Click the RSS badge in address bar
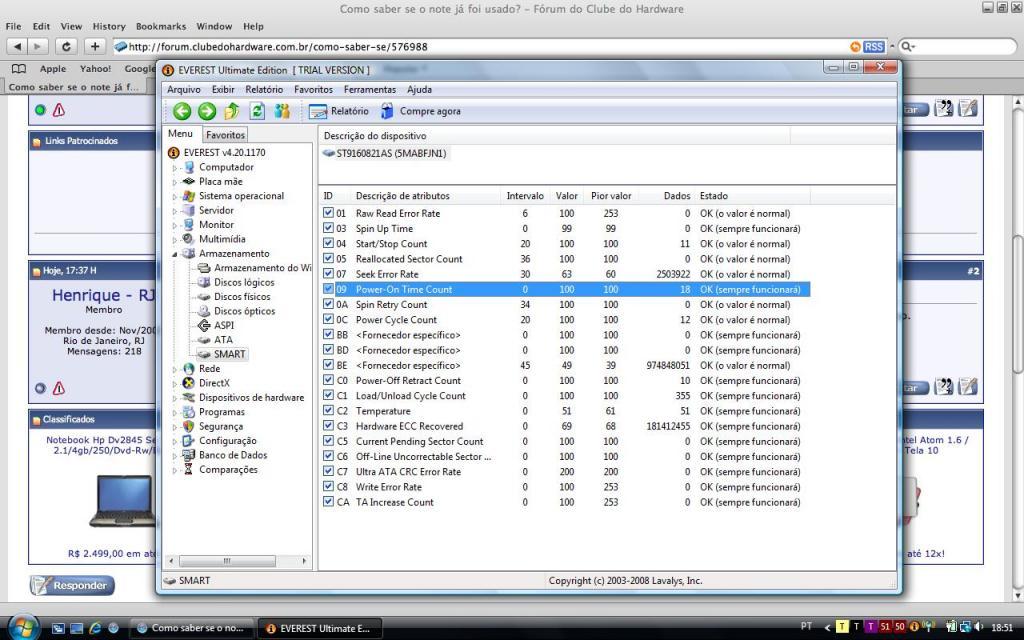Image resolution: width=1024 pixels, height=640 pixels. coord(874,47)
